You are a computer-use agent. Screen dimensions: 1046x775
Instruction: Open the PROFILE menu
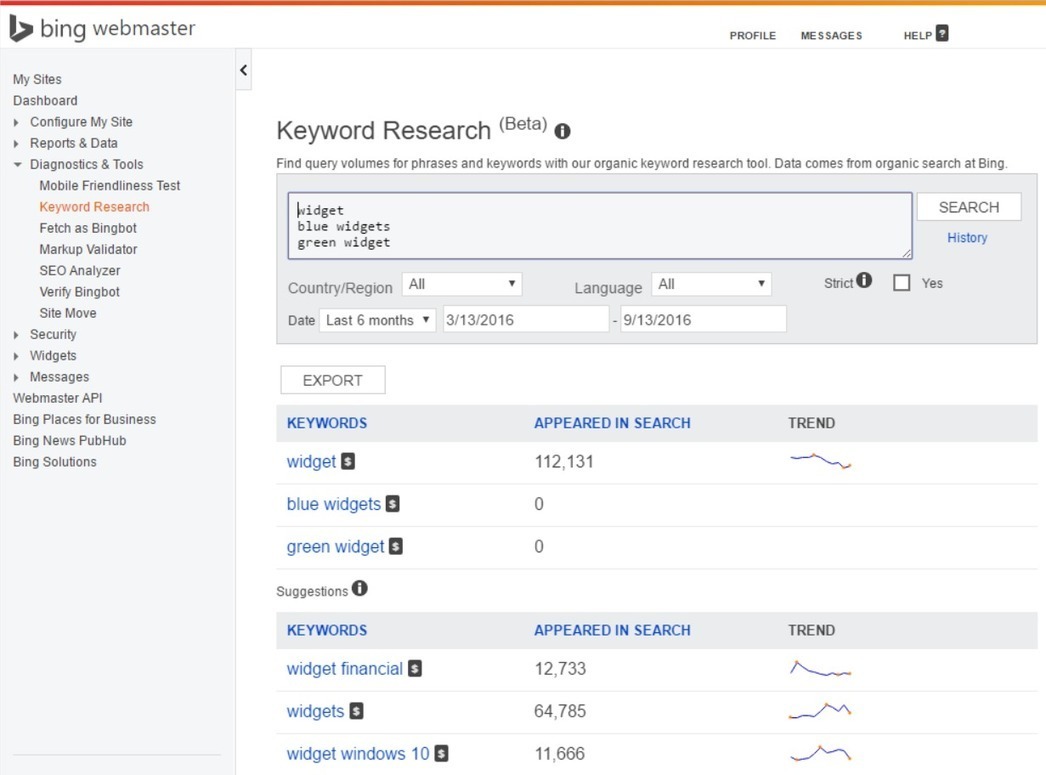click(752, 35)
